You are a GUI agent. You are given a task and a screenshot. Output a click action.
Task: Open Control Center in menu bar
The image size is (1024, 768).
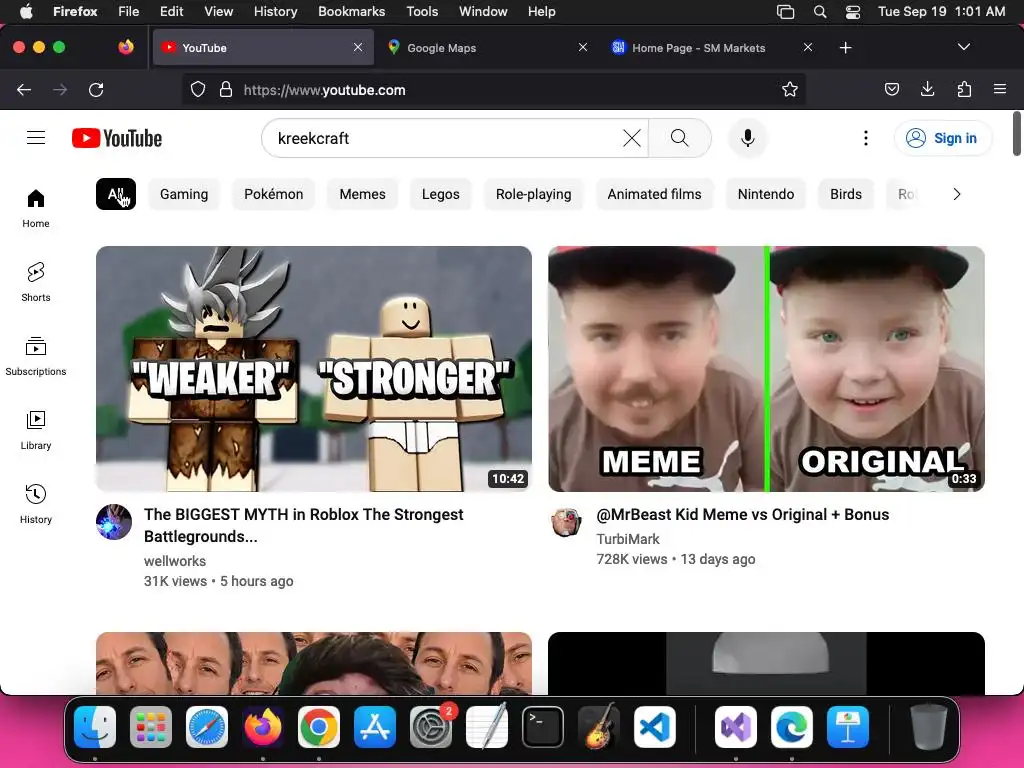pos(852,12)
